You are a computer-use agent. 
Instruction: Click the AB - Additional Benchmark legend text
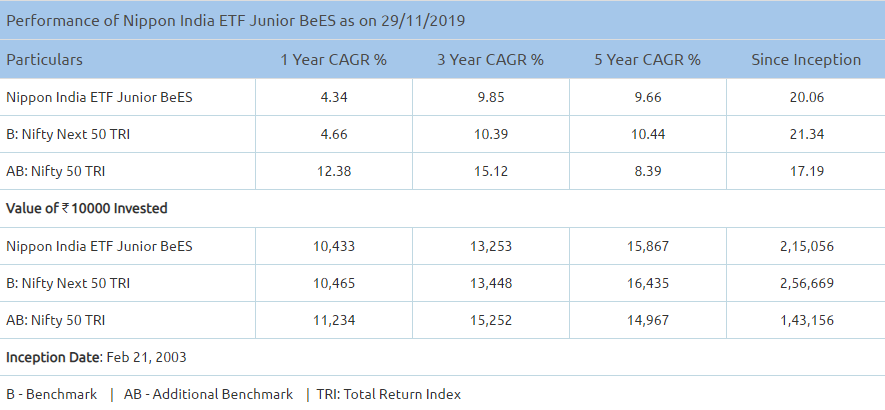tap(208, 394)
